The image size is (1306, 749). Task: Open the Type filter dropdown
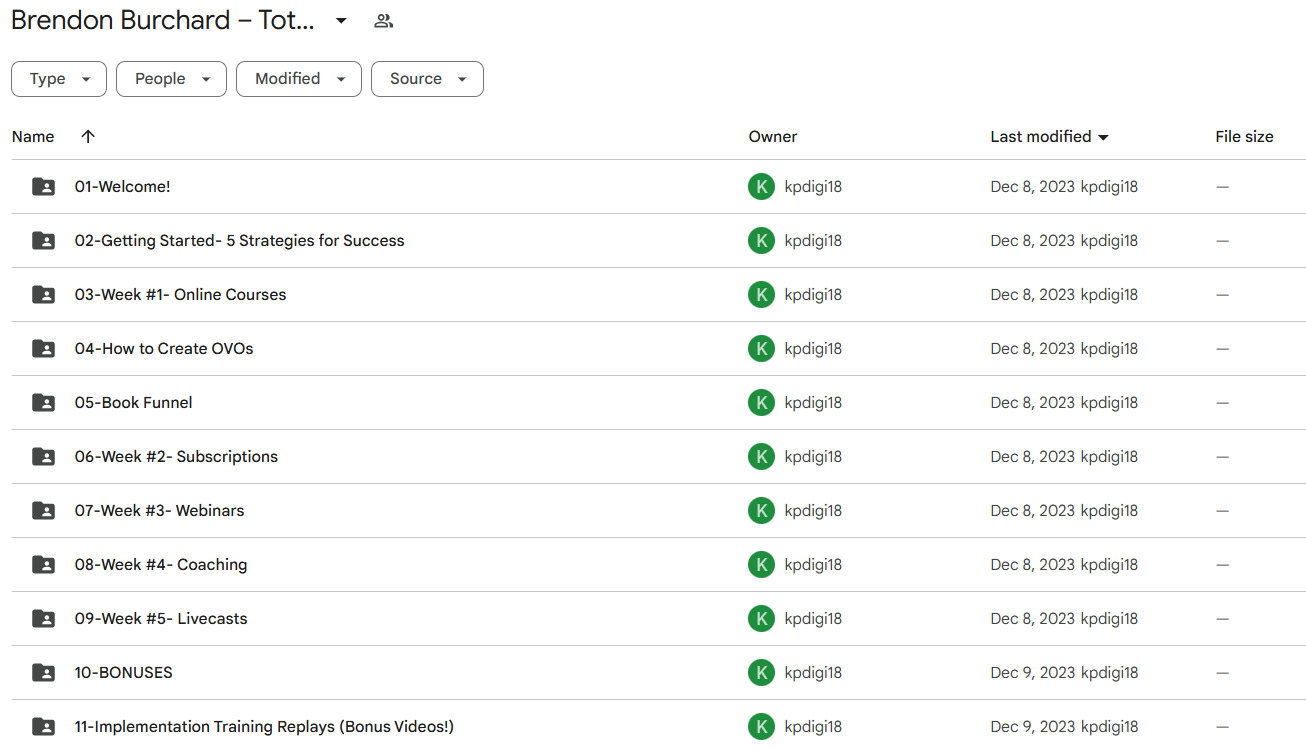59,79
